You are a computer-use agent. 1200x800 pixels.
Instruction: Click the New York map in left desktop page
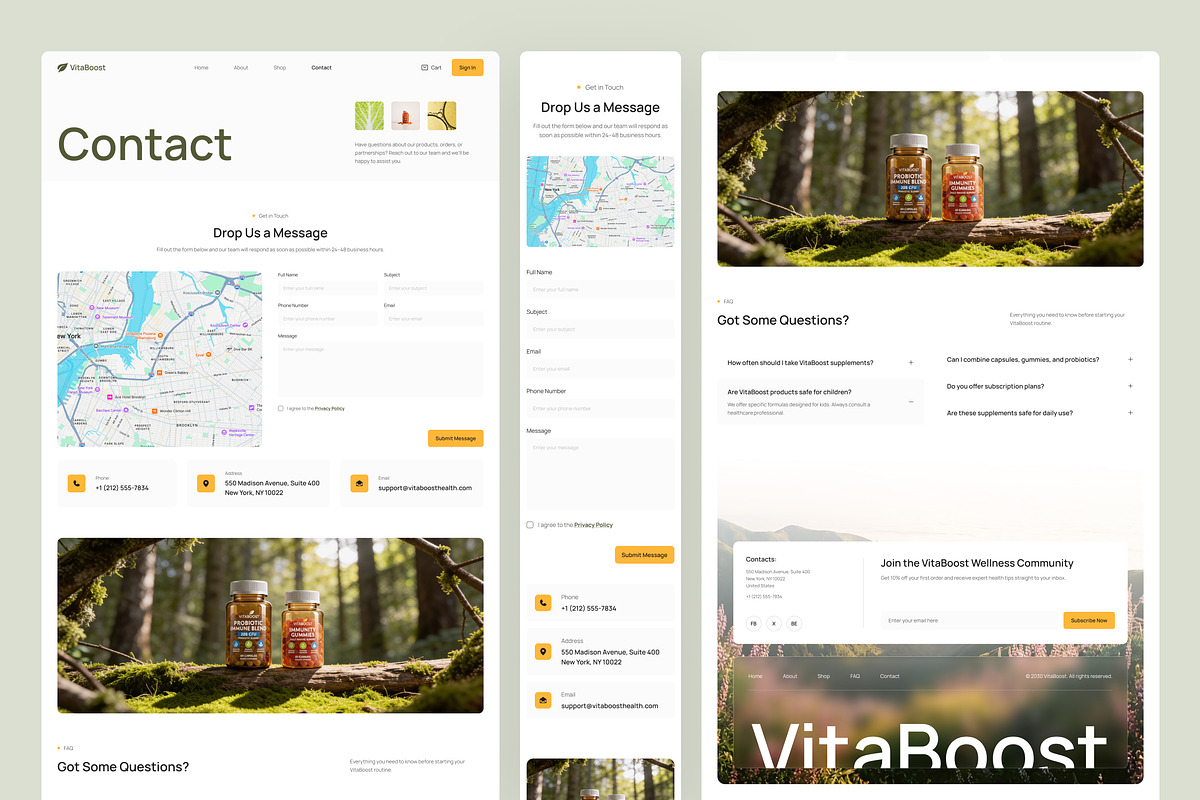[160, 359]
